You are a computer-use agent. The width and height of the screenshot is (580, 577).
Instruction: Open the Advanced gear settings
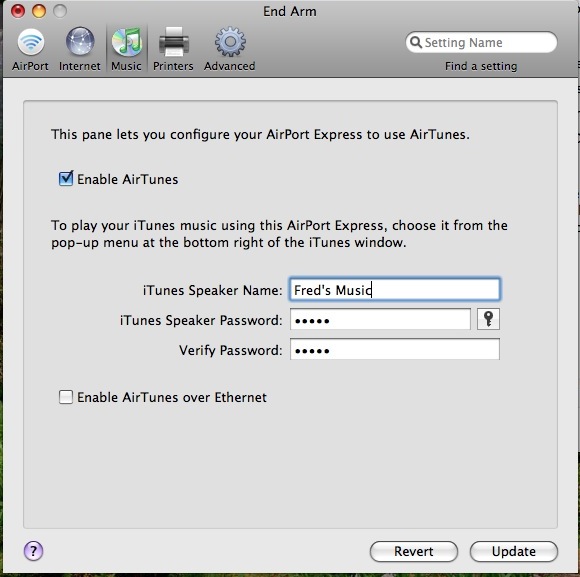click(x=230, y=49)
